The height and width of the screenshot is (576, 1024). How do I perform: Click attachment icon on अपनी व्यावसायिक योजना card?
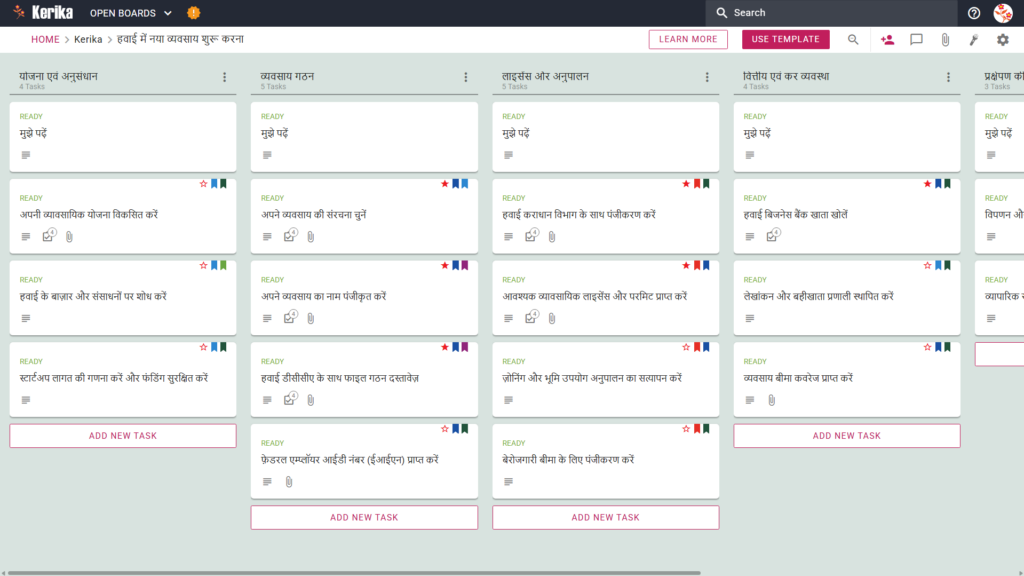tap(69, 237)
